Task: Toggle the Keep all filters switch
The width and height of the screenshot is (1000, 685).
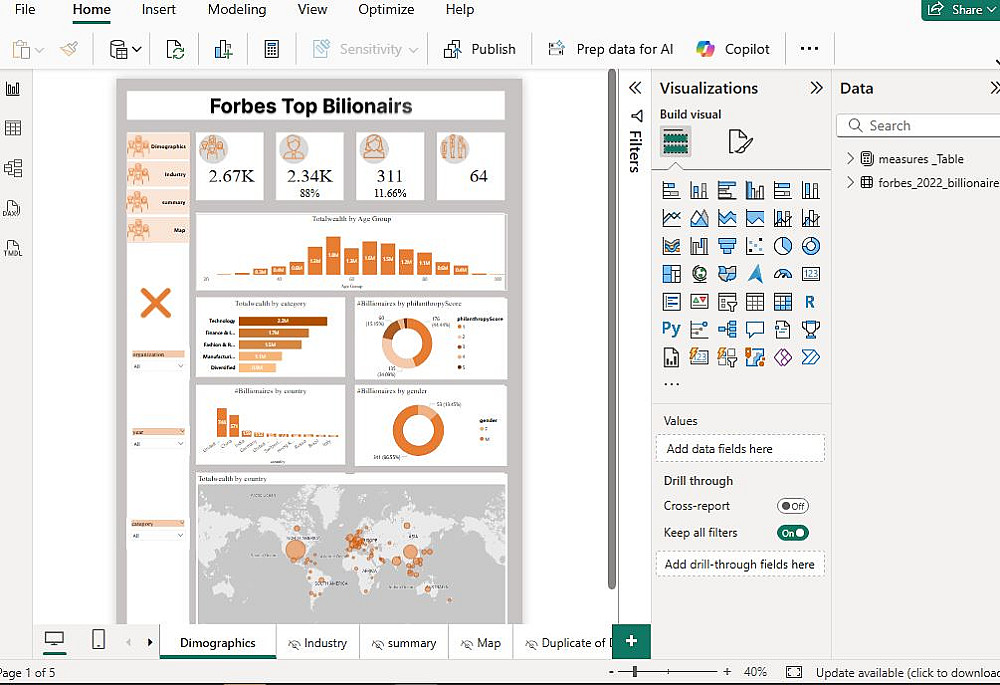Action: [x=793, y=533]
